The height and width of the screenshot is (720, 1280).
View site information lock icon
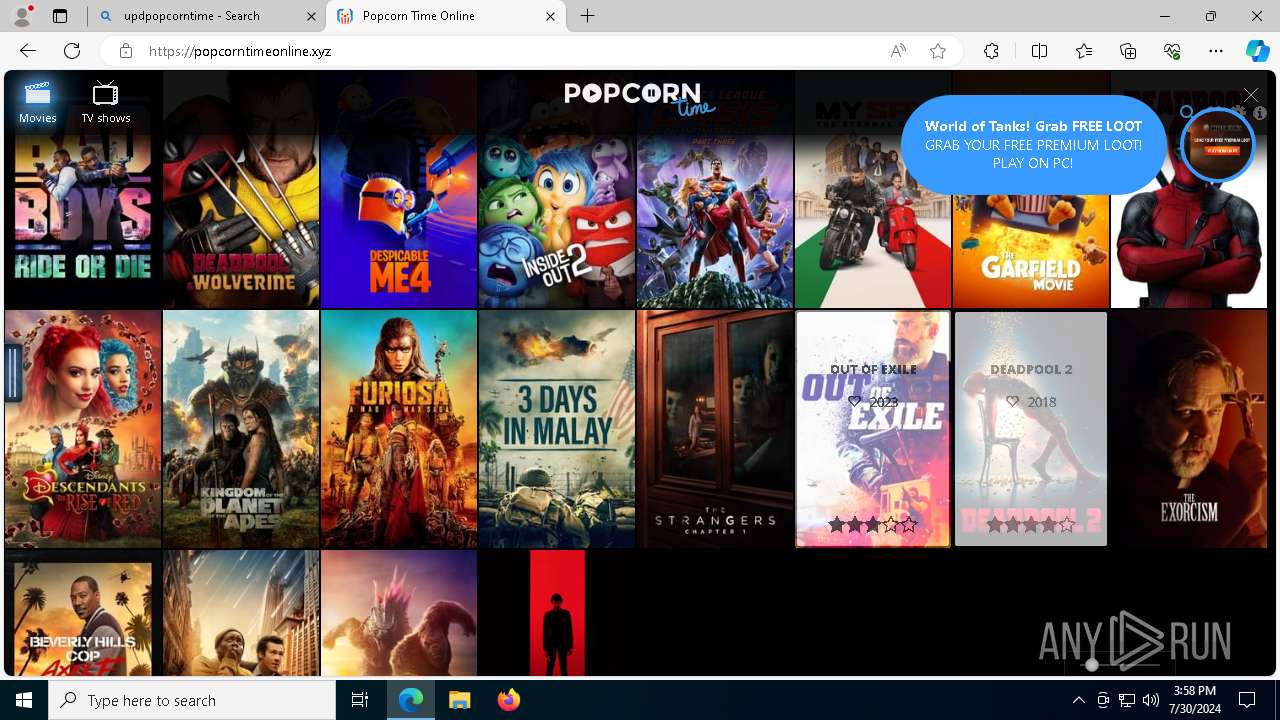pyautogui.click(x=126, y=51)
